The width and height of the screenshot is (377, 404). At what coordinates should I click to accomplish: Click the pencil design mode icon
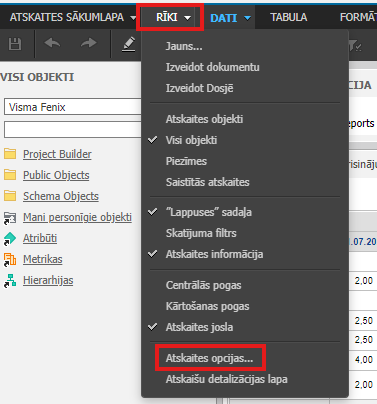(x=129, y=44)
